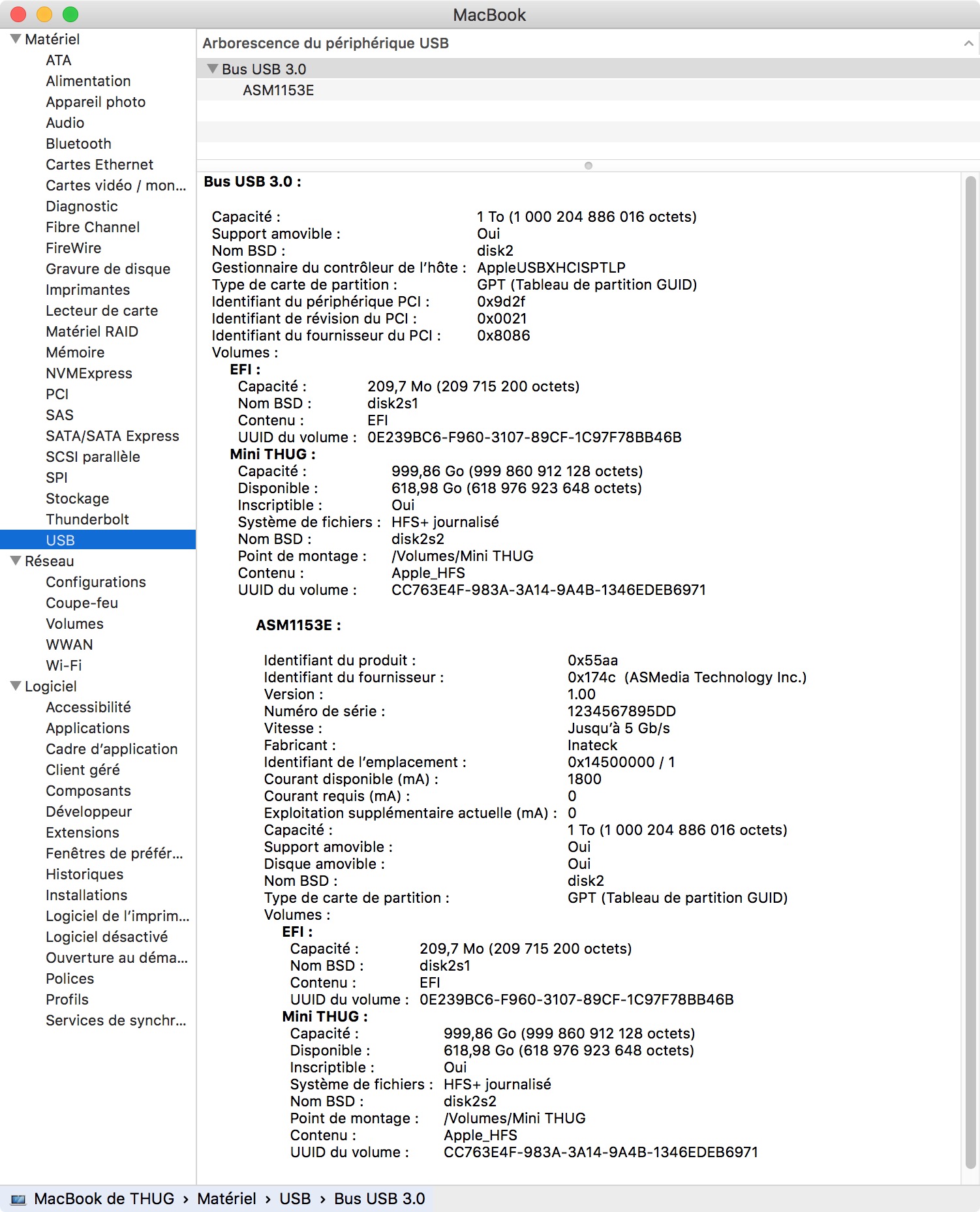Image resolution: width=980 pixels, height=1212 pixels.
Task: Select FireWire in sidebar
Action: point(73,248)
